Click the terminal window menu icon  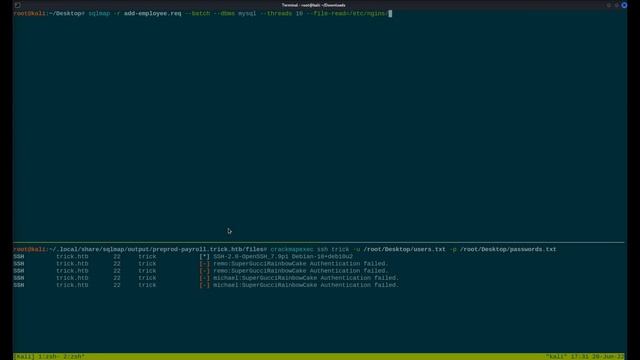(x=18, y=5)
